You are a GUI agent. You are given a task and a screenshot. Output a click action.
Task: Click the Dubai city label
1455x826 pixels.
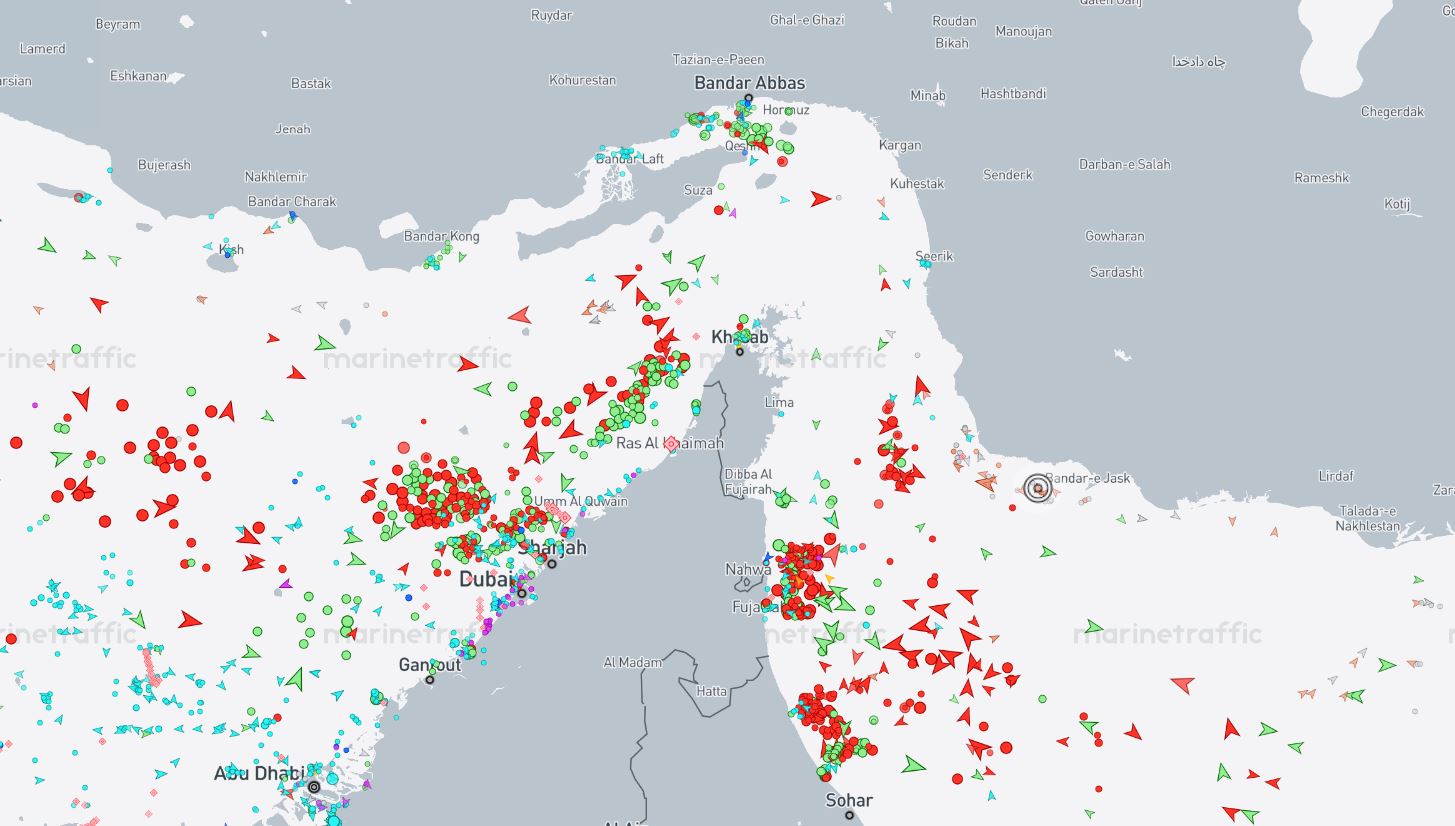[484, 579]
